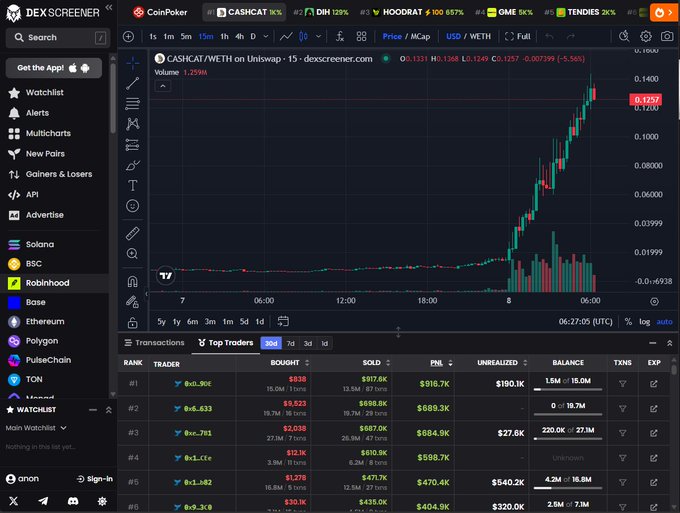
Task: Toggle stay in drawing mode
Action: tap(133, 302)
